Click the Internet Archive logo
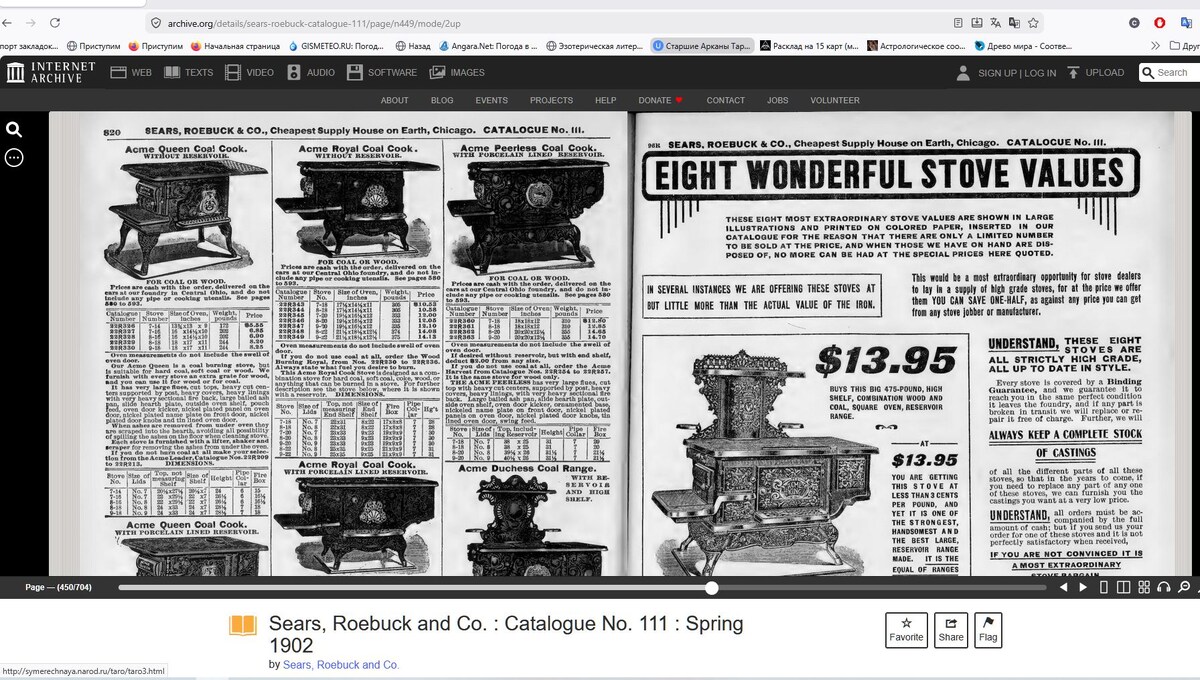The image size is (1200, 680). click(x=51, y=72)
